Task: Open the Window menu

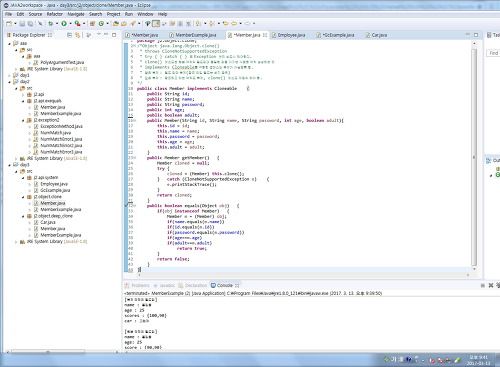Action: (x=145, y=14)
